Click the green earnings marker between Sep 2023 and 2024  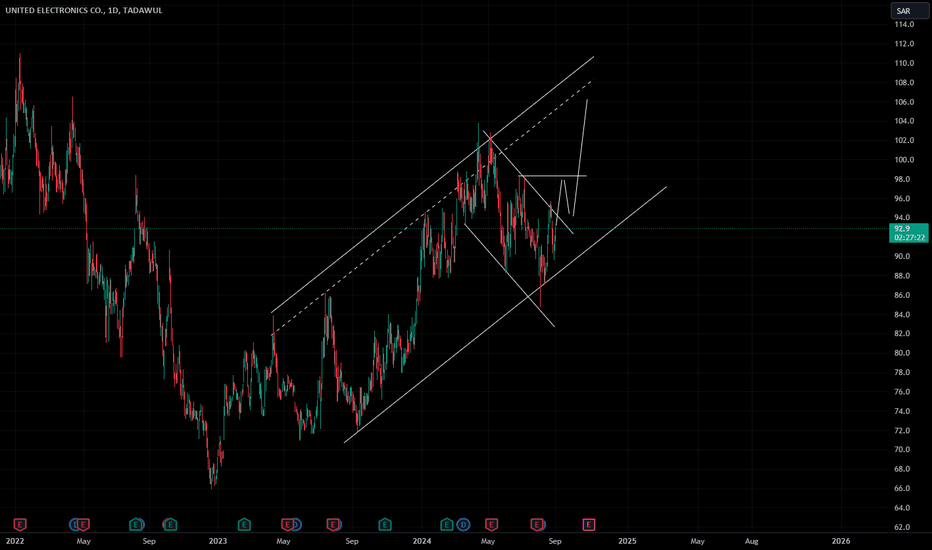[x=385, y=524]
